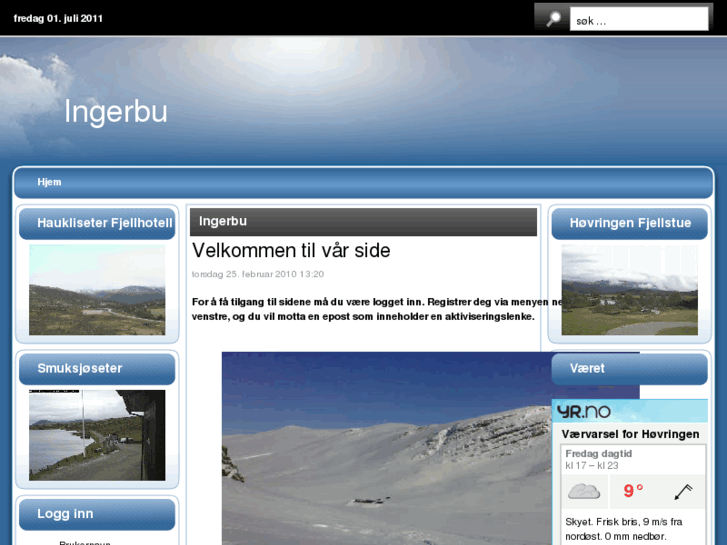Click the Haukliseter Fjellhotell panel header
The image size is (727, 545).
point(97,223)
